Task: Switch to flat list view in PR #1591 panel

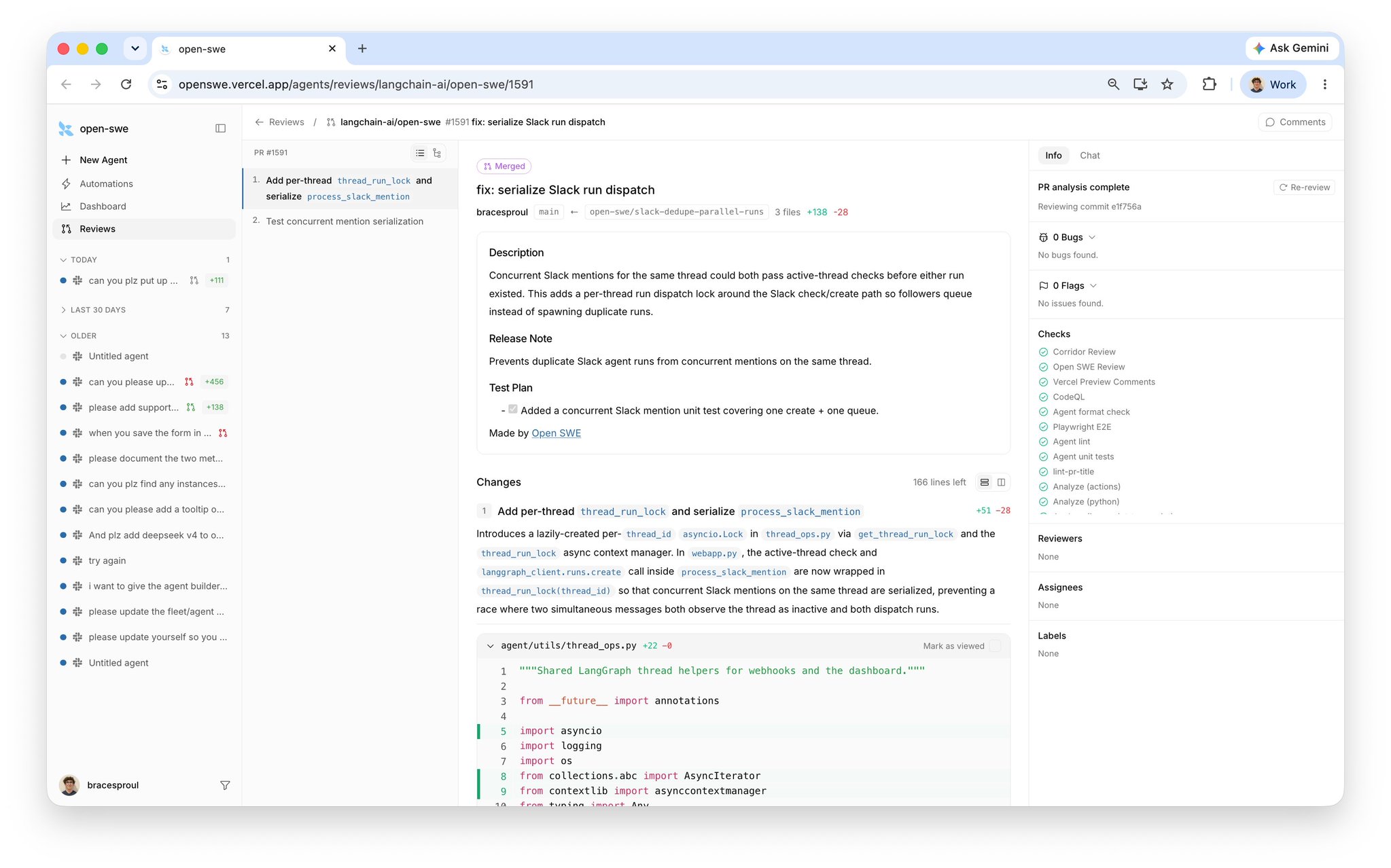Action: click(x=421, y=153)
